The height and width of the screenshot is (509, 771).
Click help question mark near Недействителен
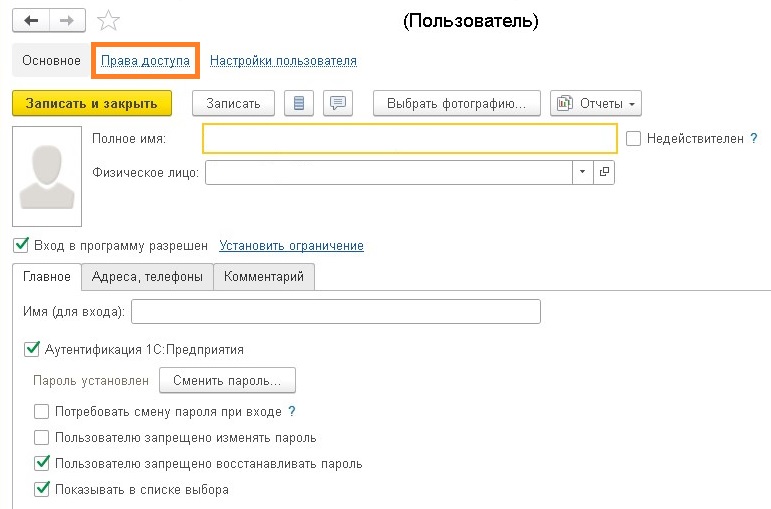coord(766,139)
